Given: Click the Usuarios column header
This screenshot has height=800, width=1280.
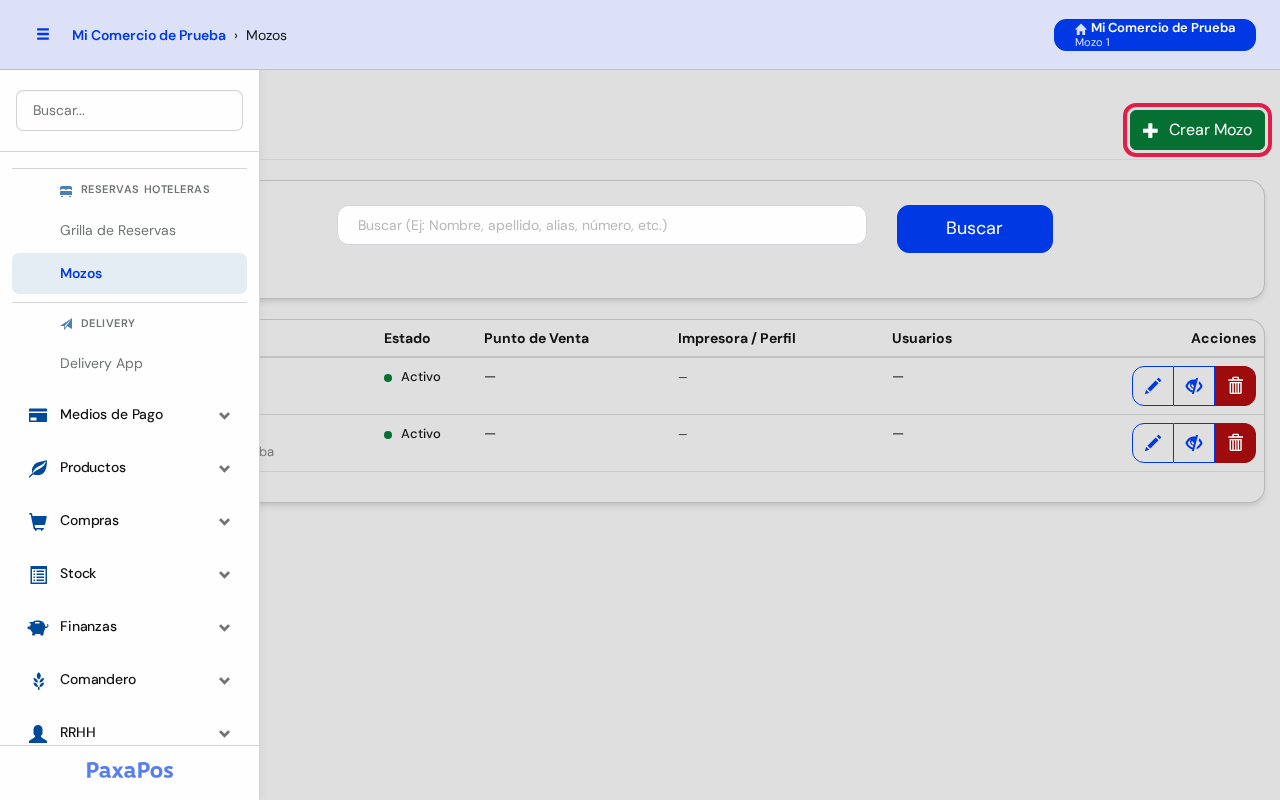Looking at the screenshot, I should tap(922, 338).
